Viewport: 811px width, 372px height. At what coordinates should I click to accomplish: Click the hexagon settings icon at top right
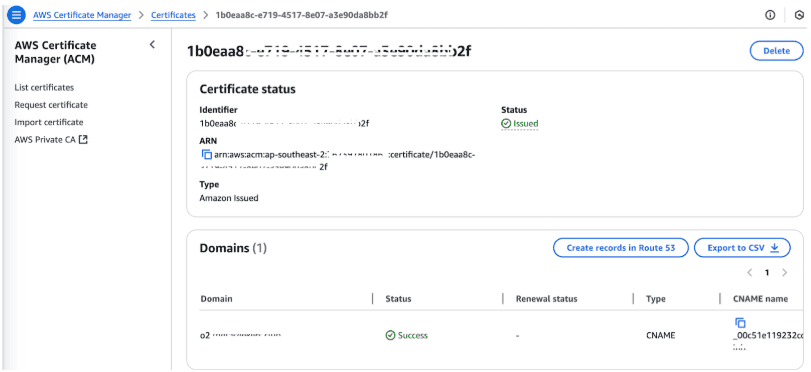[x=799, y=15]
